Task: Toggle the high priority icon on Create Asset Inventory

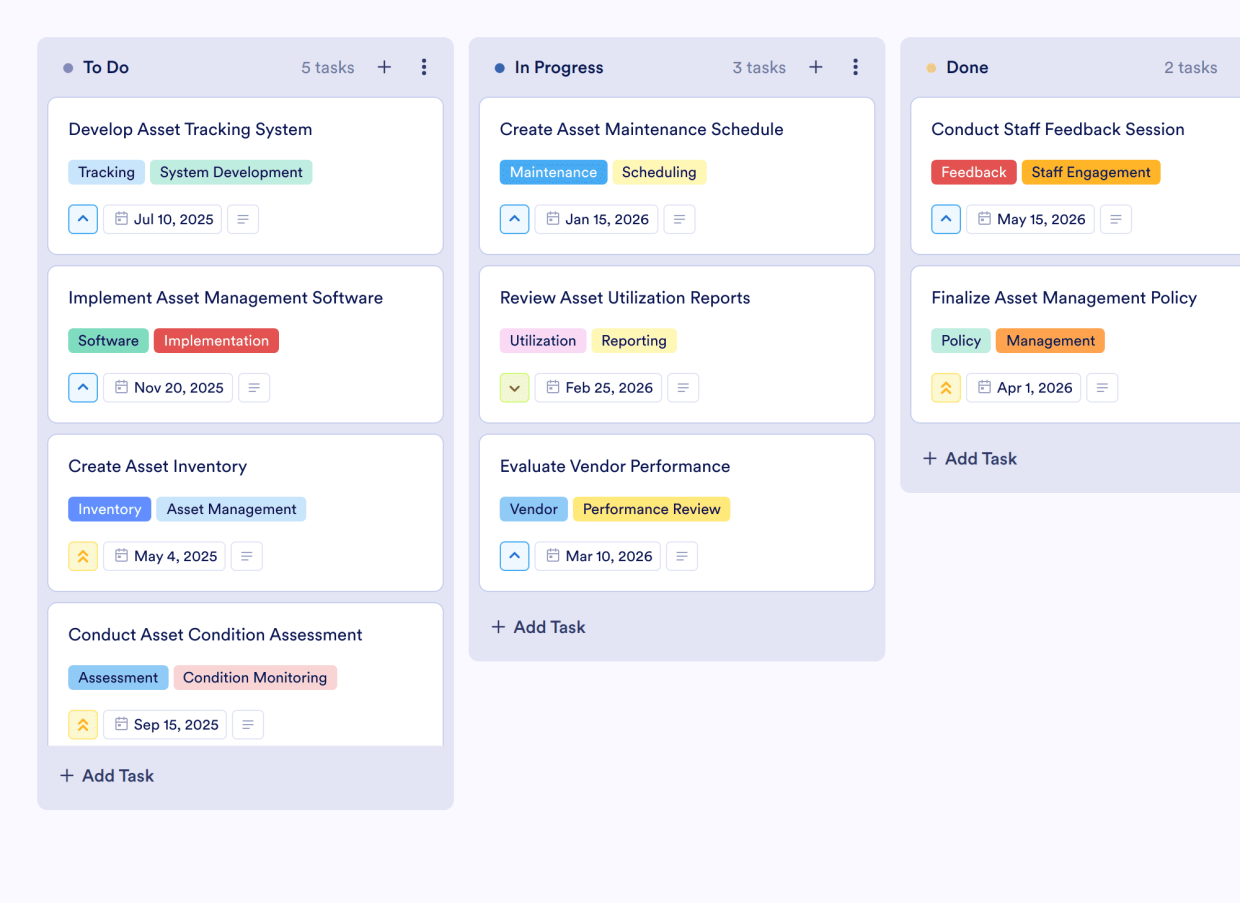Action: coord(83,556)
